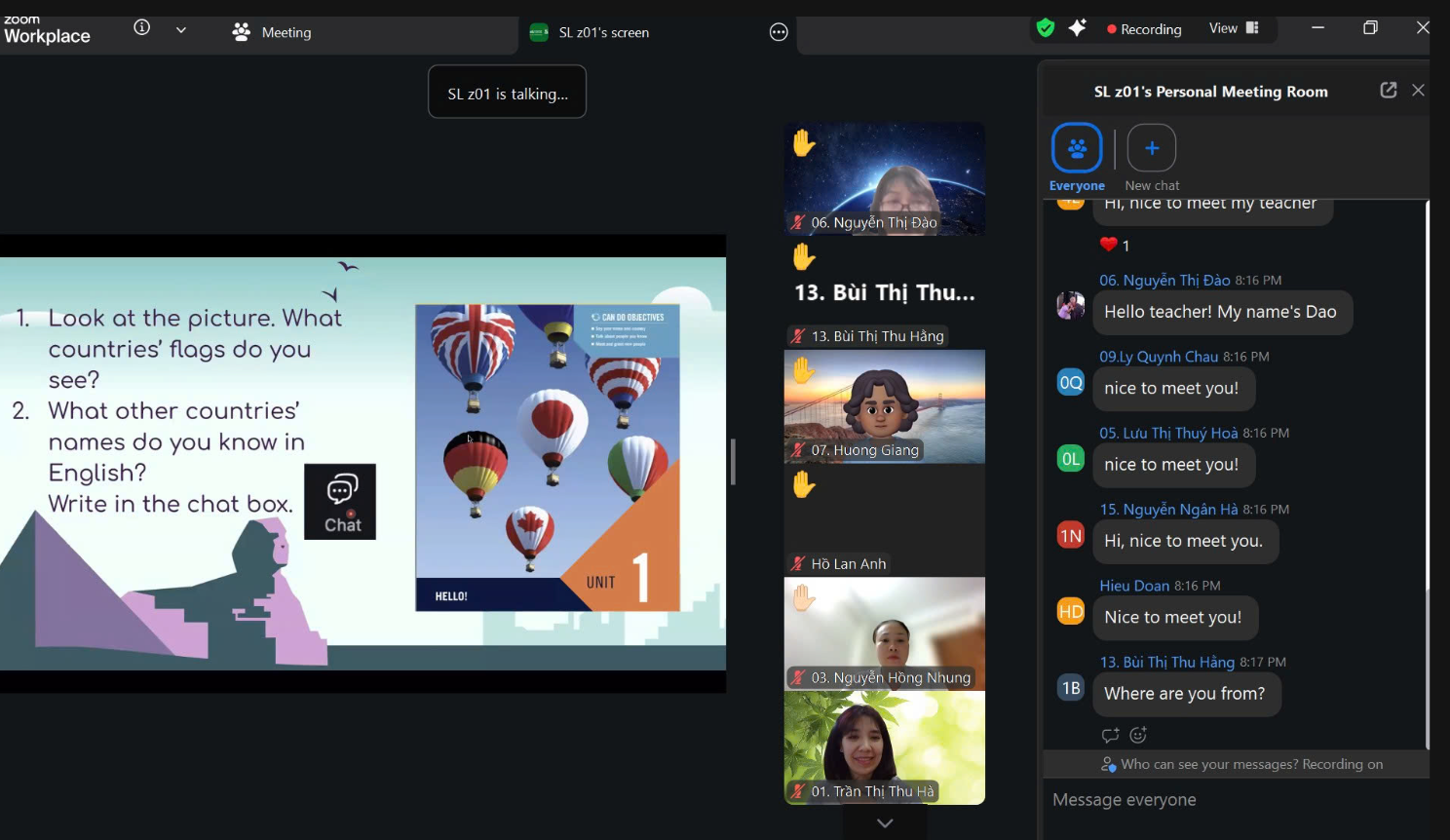This screenshot has height=840, width=1450.
Task: Expand the dropdown arrow beside meeting info
Action: click(x=181, y=30)
